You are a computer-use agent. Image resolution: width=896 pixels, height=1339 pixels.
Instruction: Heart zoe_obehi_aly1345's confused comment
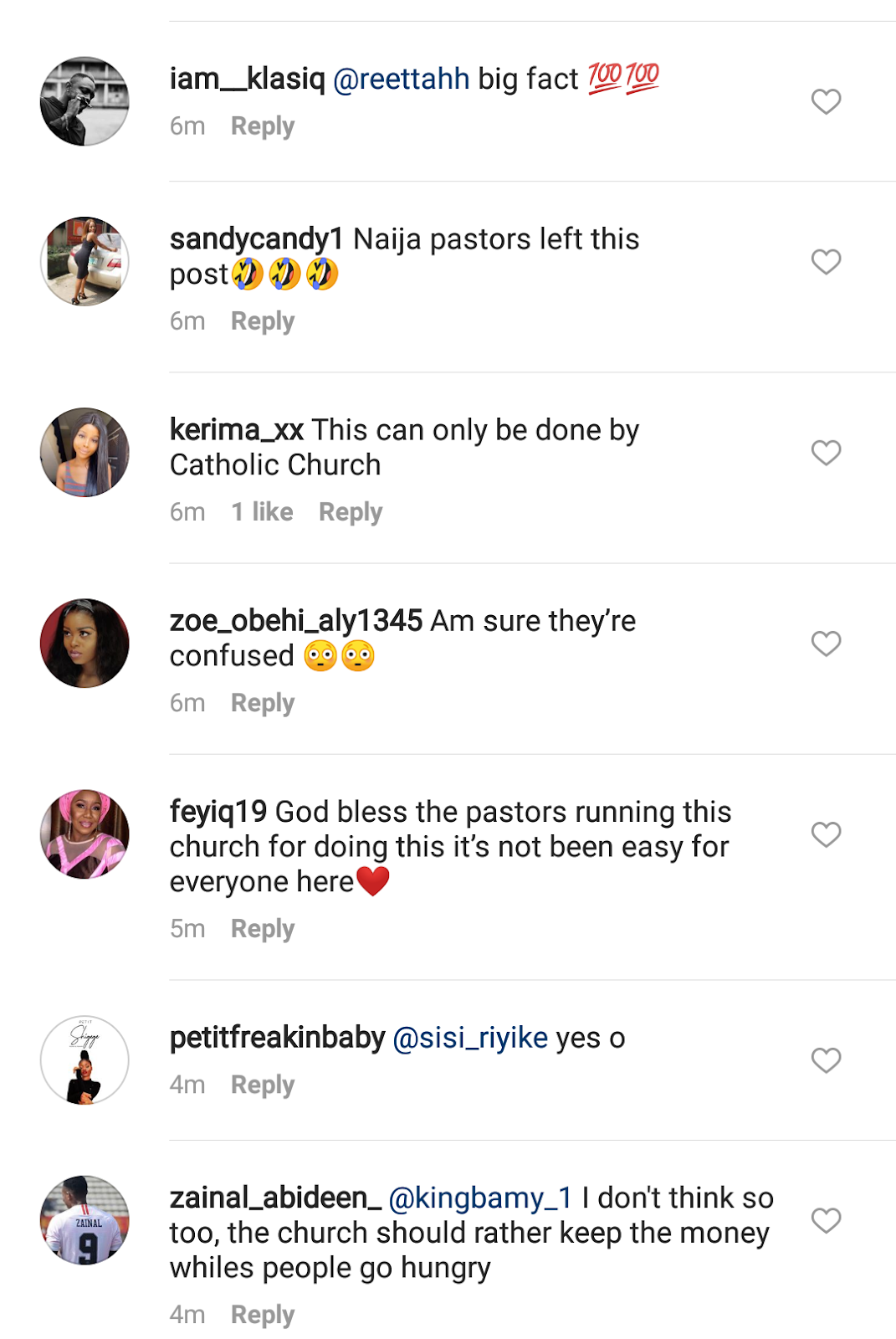pos(826,644)
